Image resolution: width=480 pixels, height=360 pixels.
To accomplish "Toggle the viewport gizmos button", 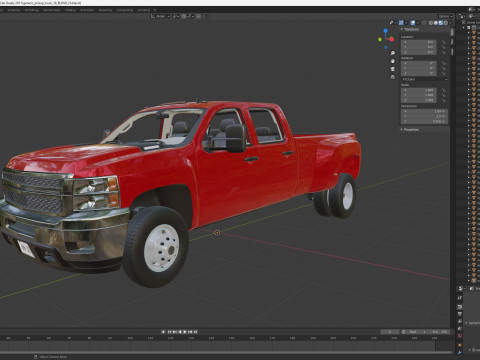I will point(401,23).
